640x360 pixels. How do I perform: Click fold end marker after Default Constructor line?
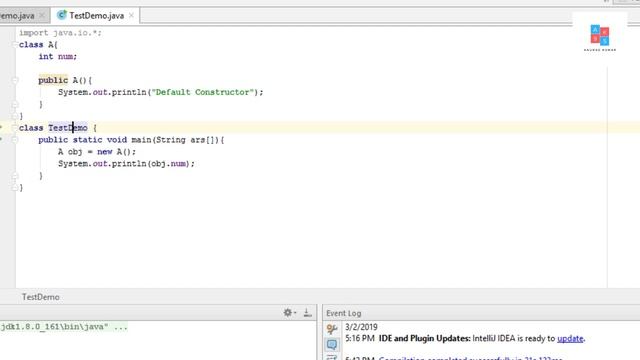point(15,104)
